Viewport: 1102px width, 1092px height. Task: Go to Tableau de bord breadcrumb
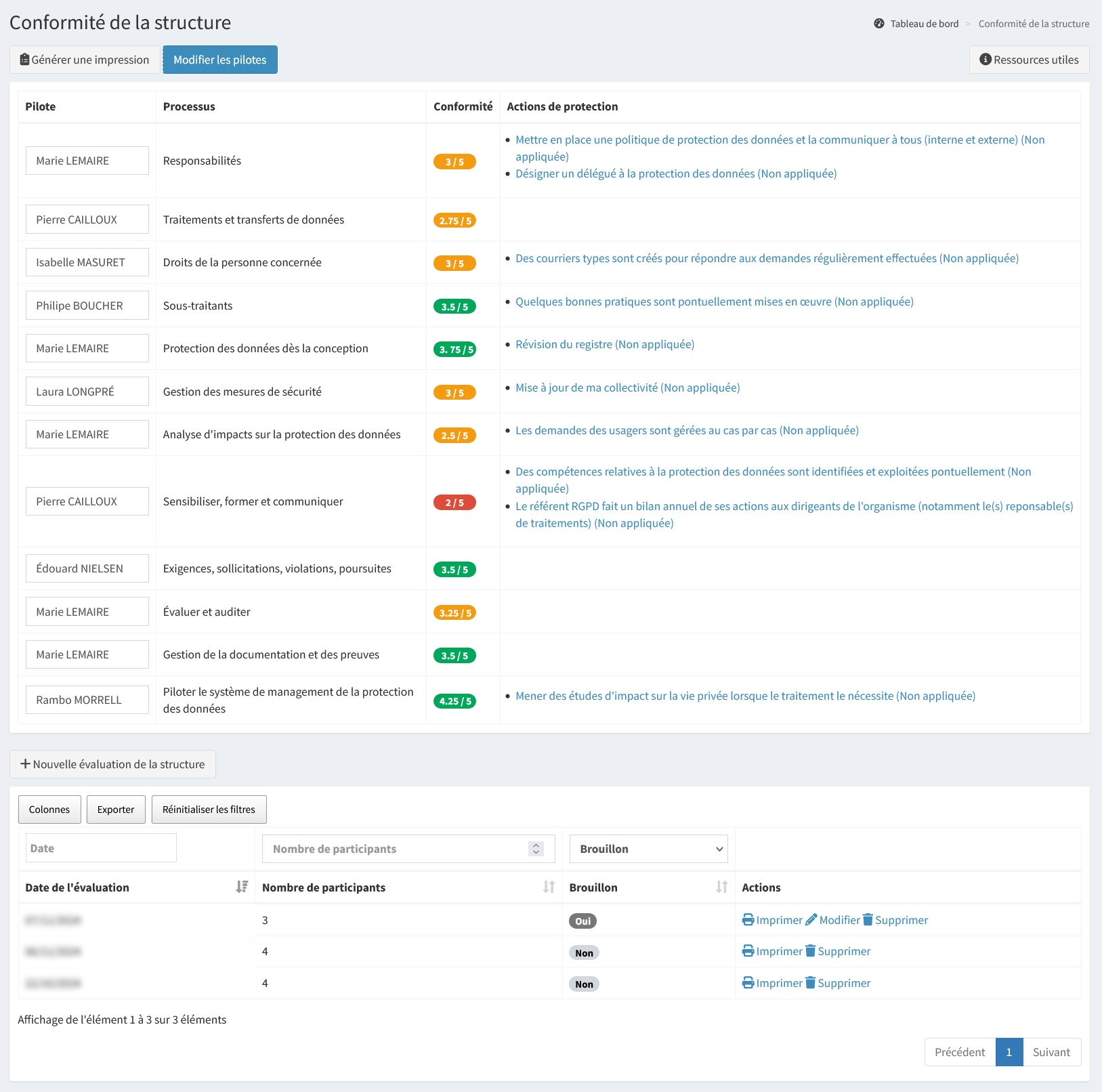point(924,24)
